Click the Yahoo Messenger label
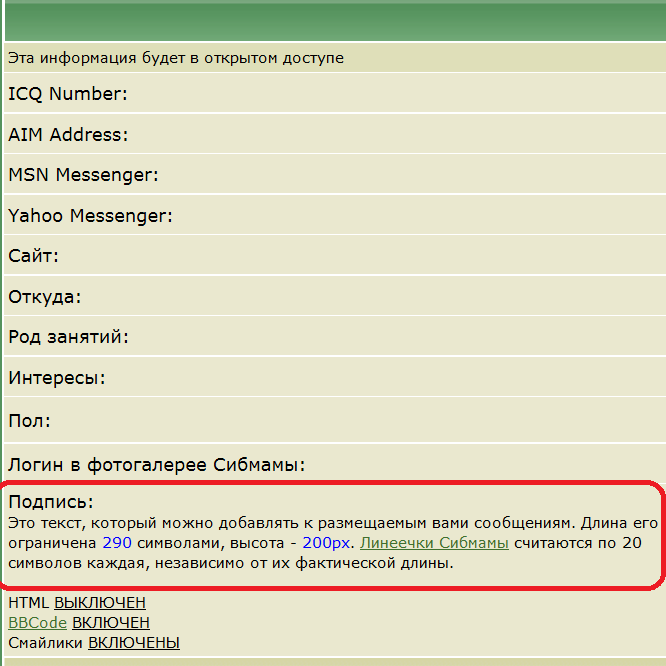666x666 pixels. (x=90, y=216)
